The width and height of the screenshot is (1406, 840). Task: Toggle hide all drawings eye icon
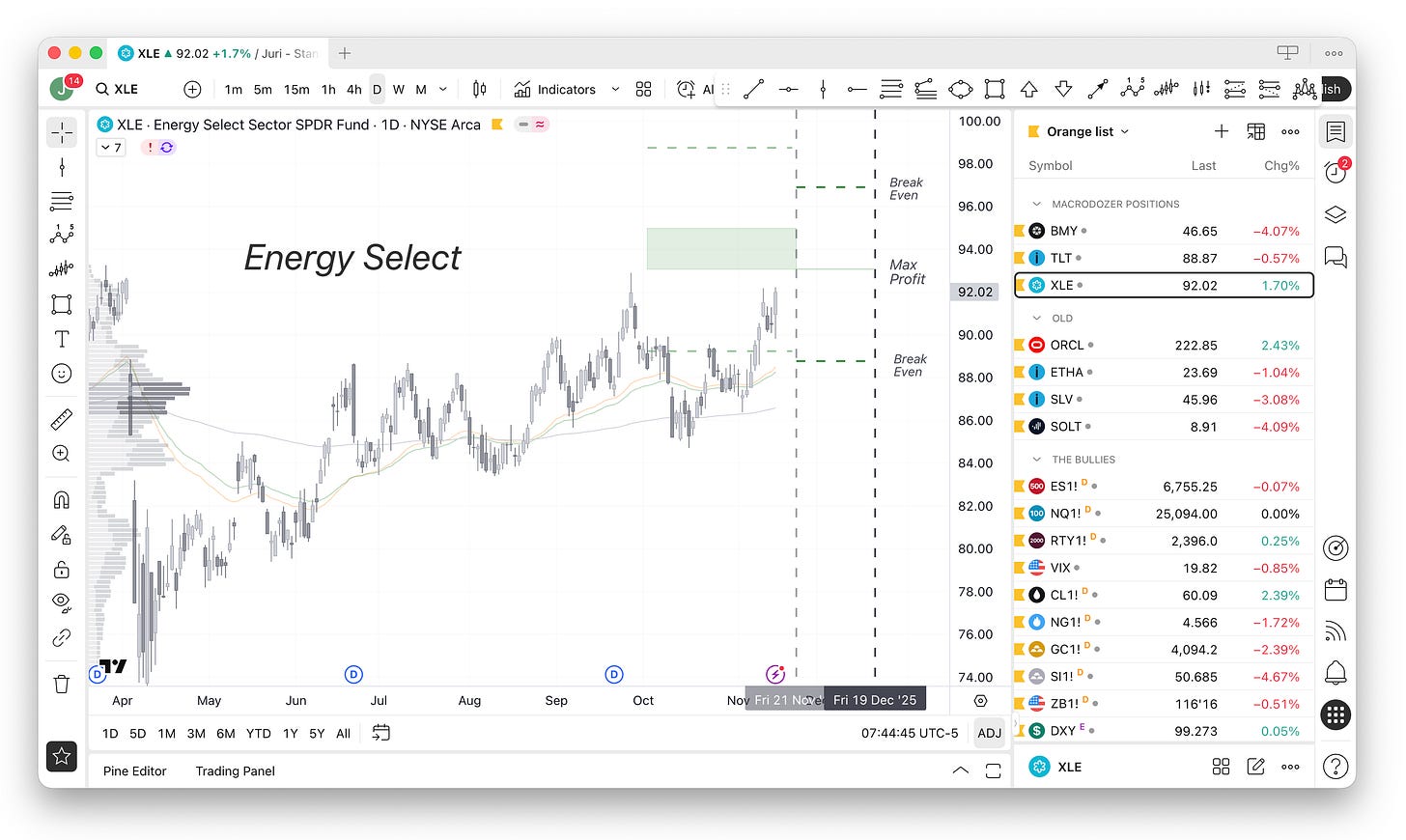tap(62, 603)
